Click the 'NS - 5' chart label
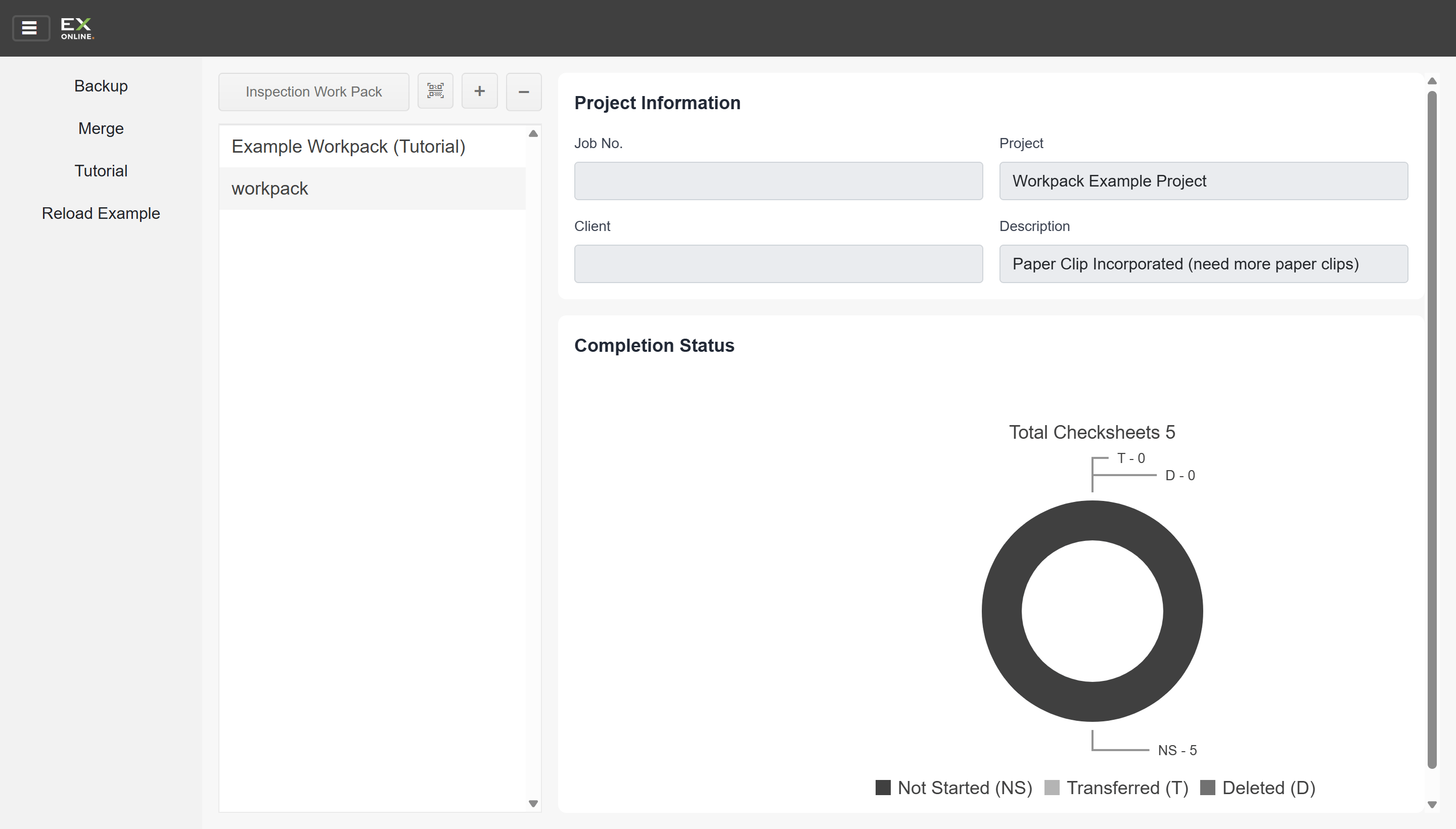This screenshot has height=829, width=1456. [x=1177, y=751]
